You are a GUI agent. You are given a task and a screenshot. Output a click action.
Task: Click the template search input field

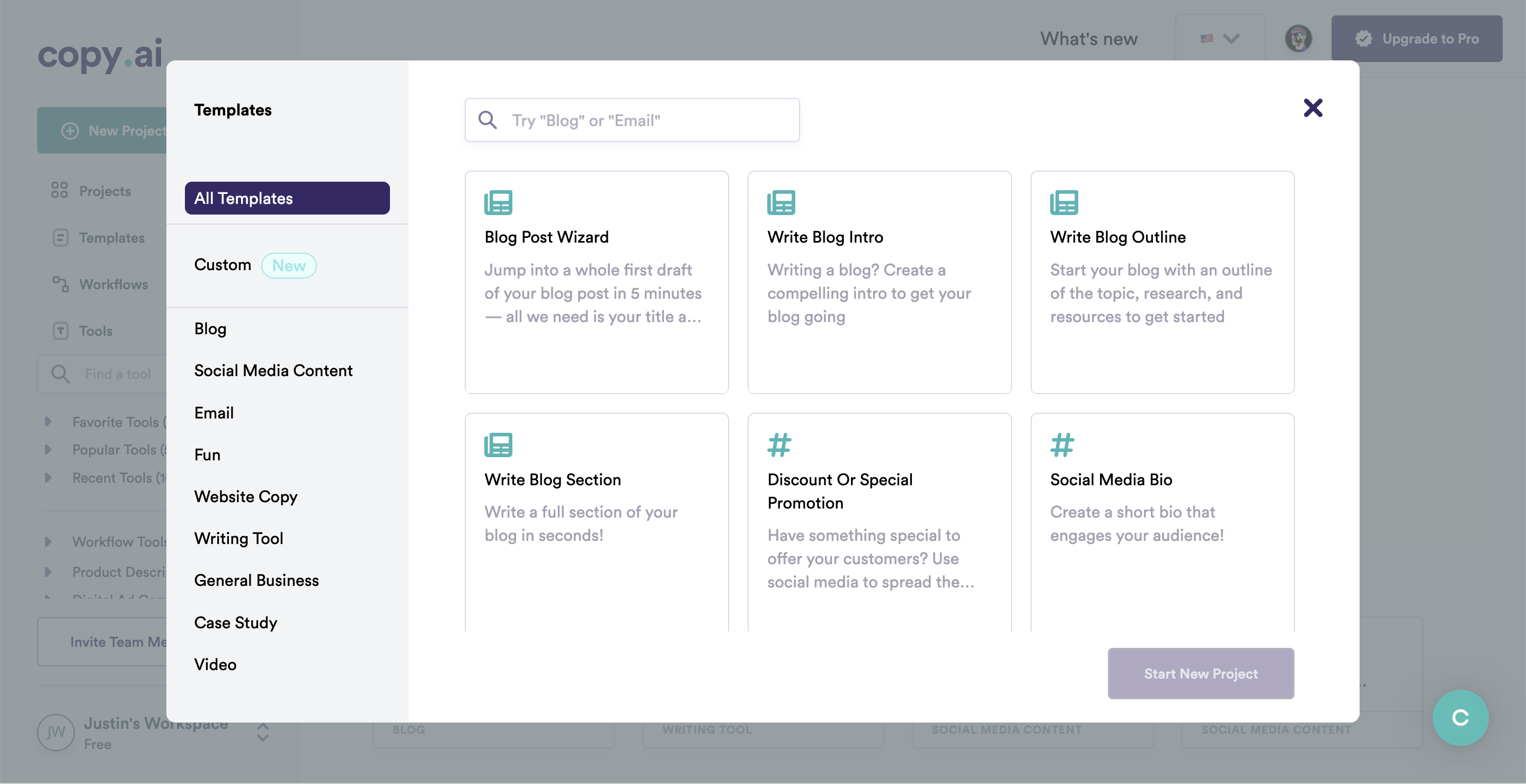632,120
